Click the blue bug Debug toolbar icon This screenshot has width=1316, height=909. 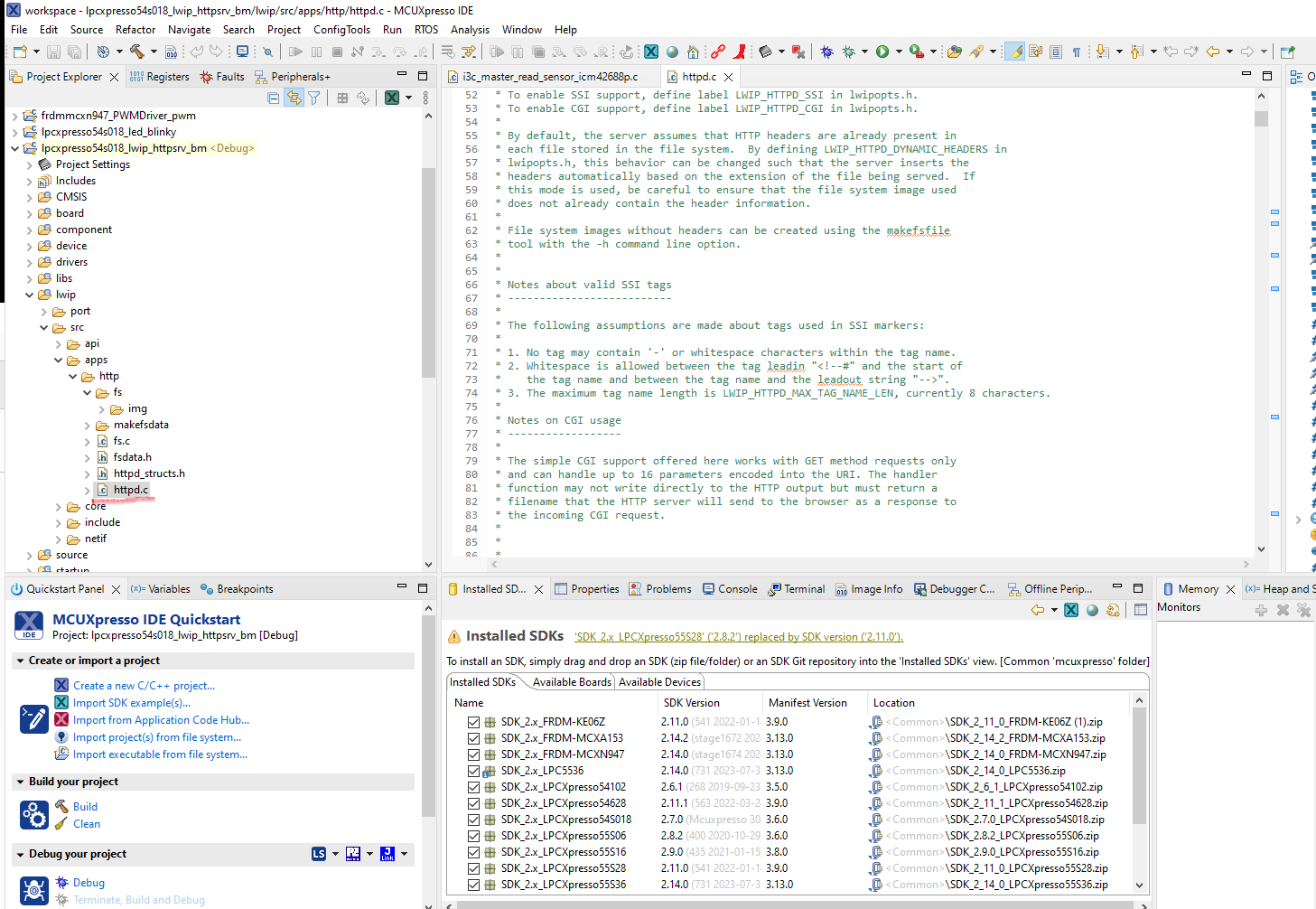826,52
